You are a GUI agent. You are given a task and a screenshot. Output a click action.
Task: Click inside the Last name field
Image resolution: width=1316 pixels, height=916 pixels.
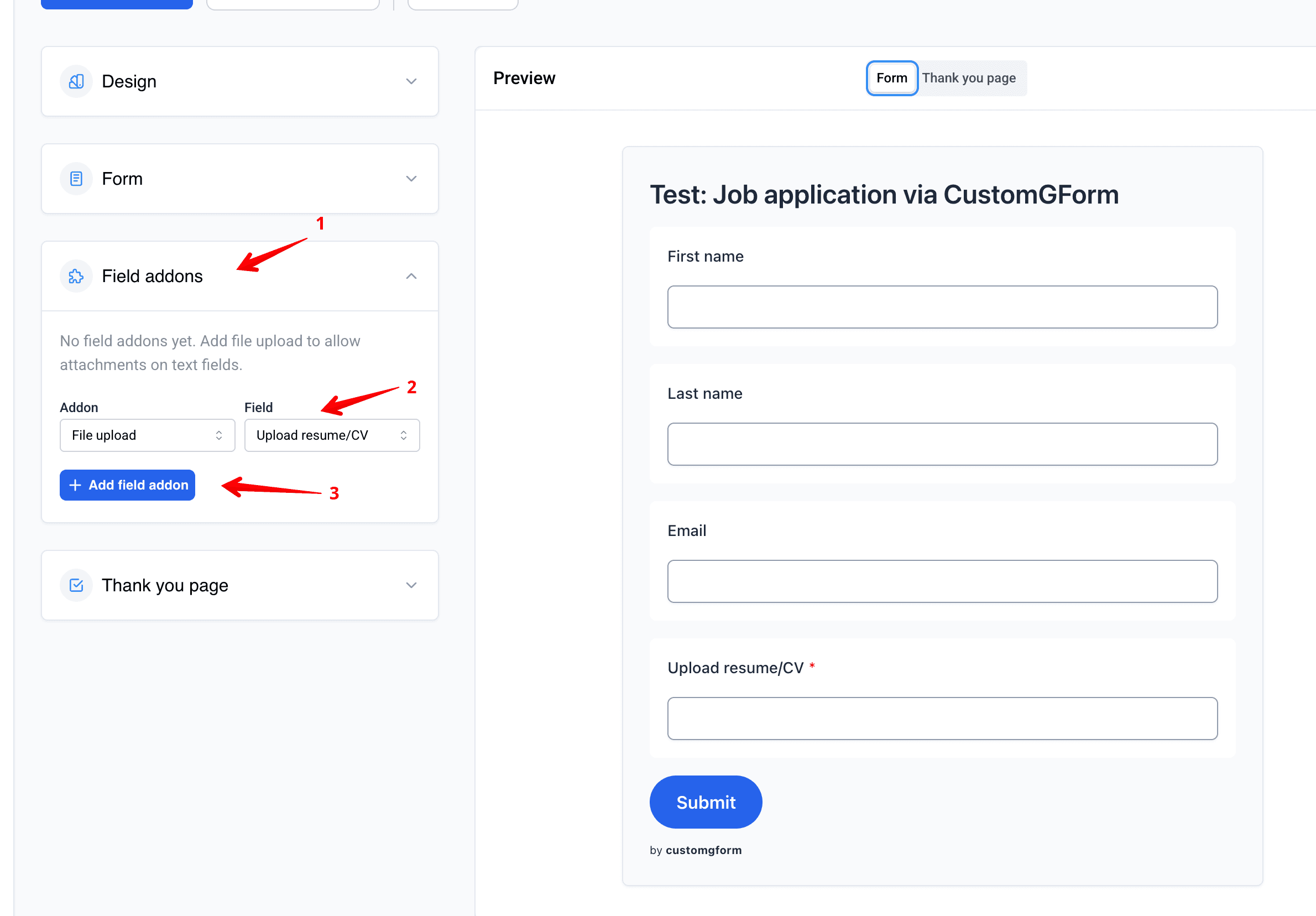click(942, 443)
